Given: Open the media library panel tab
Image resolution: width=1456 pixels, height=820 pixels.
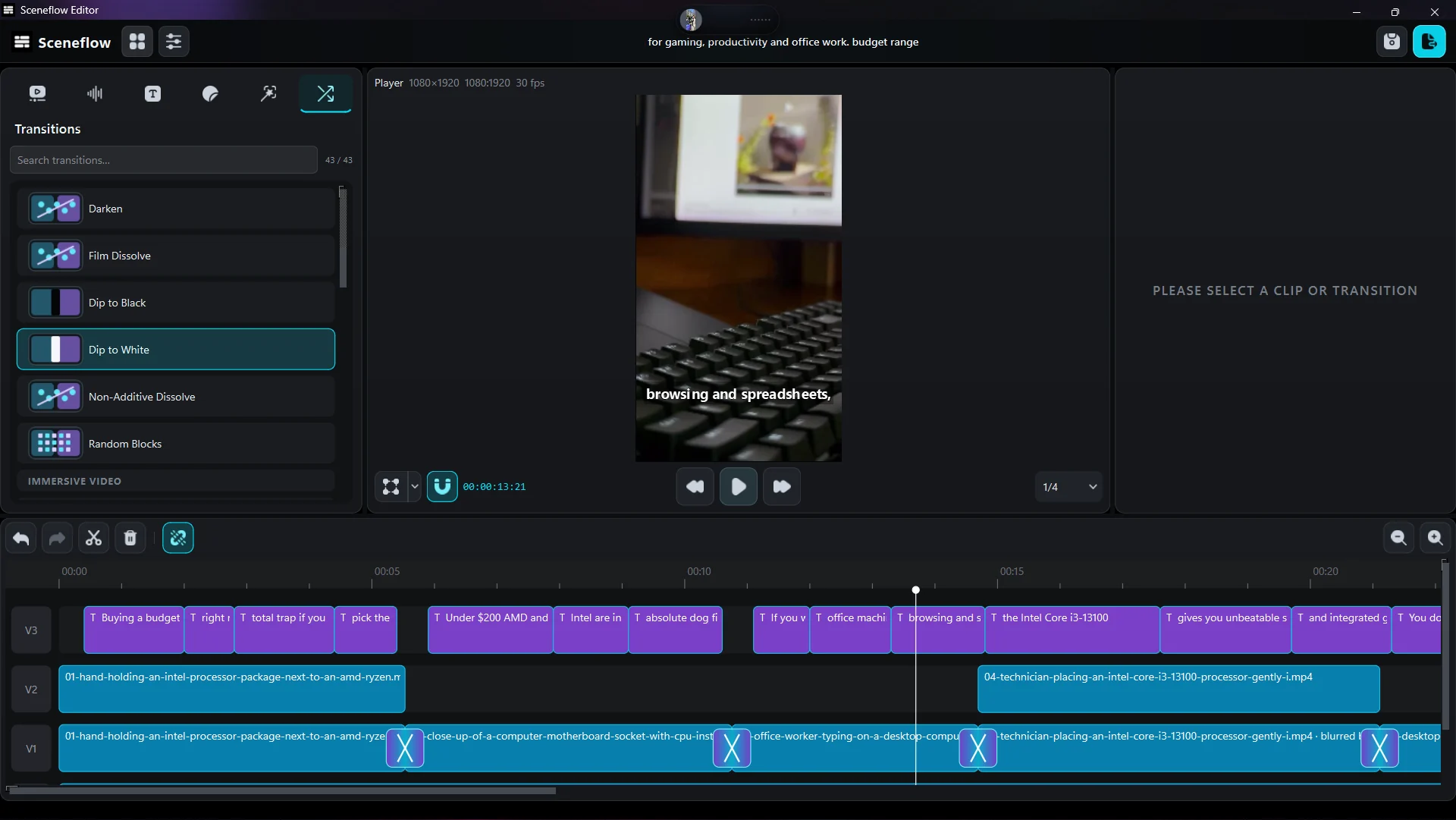Looking at the screenshot, I should (37, 93).
